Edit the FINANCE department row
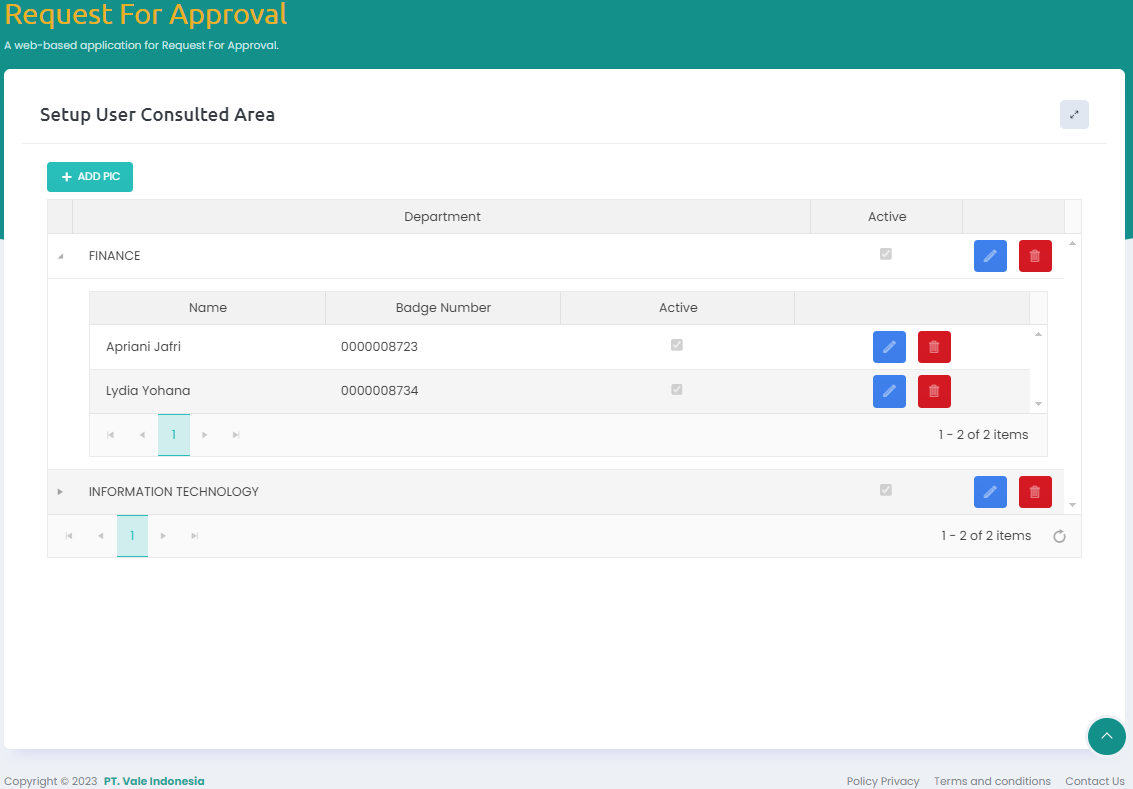The image size is (1133, 789). click(x=990, y=256)
